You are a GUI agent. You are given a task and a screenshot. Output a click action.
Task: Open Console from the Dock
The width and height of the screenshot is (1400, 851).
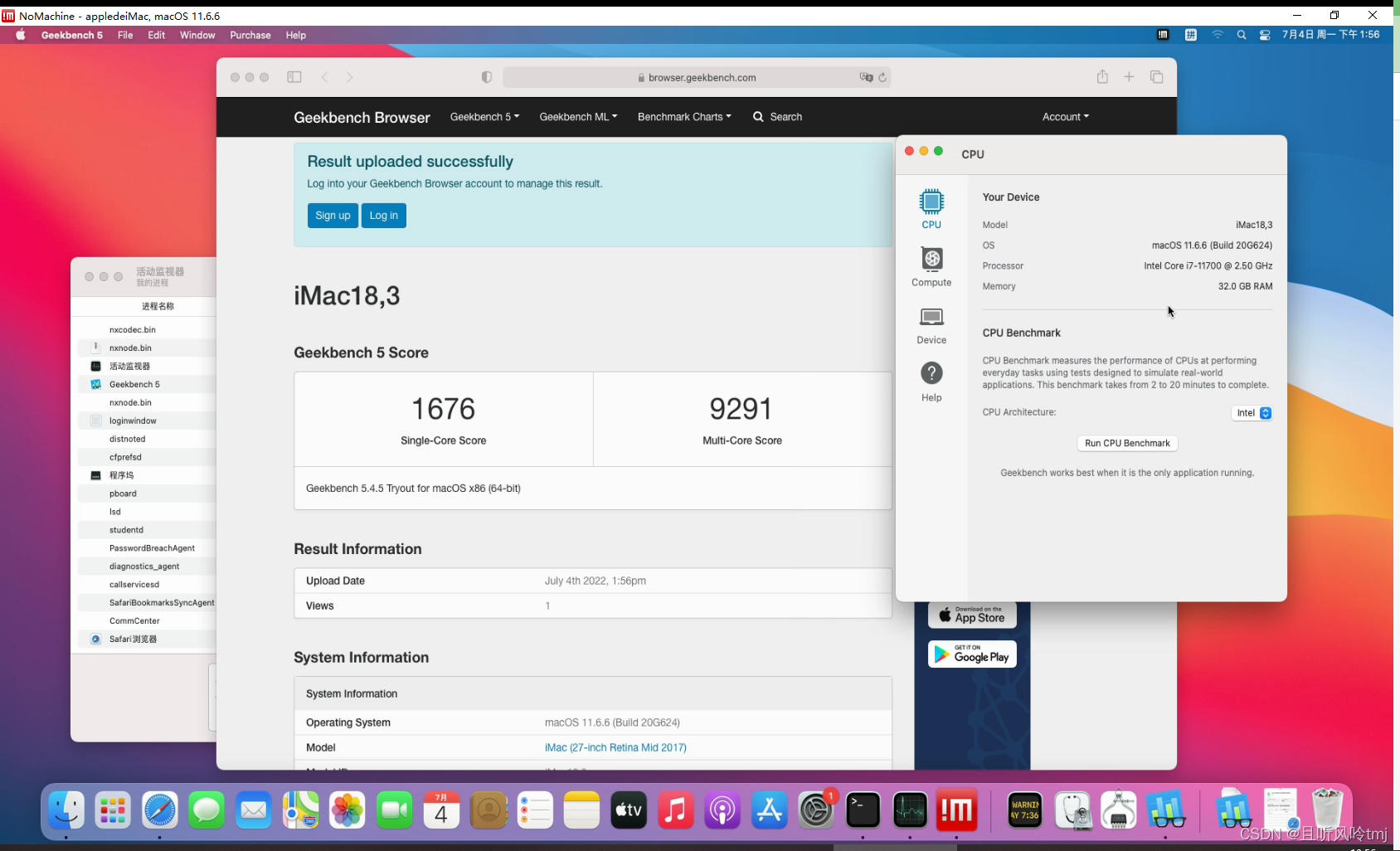coord(1025,810)
